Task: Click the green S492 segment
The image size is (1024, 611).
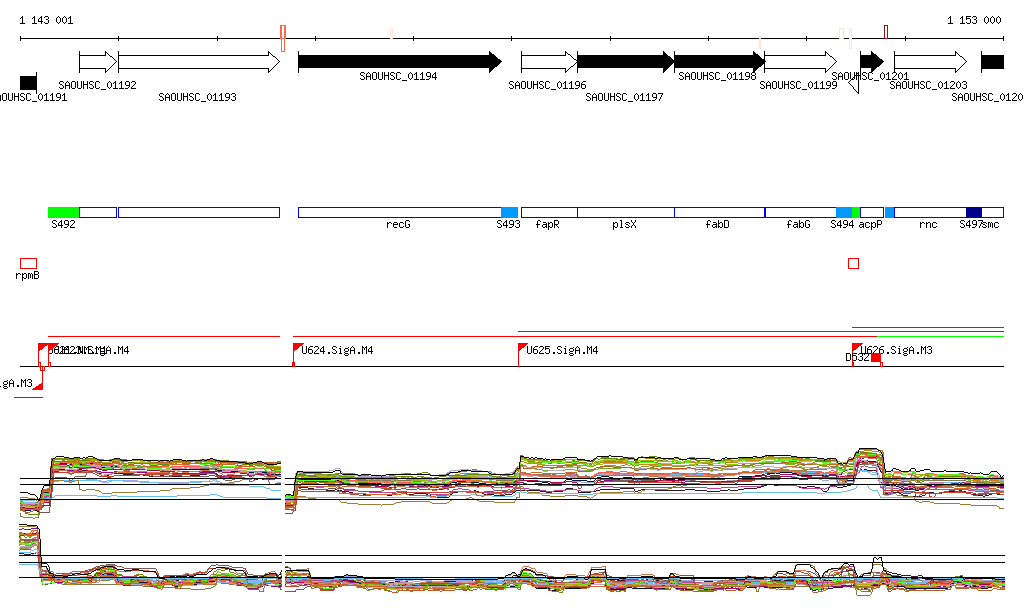Action: click(x=63, y=212)
